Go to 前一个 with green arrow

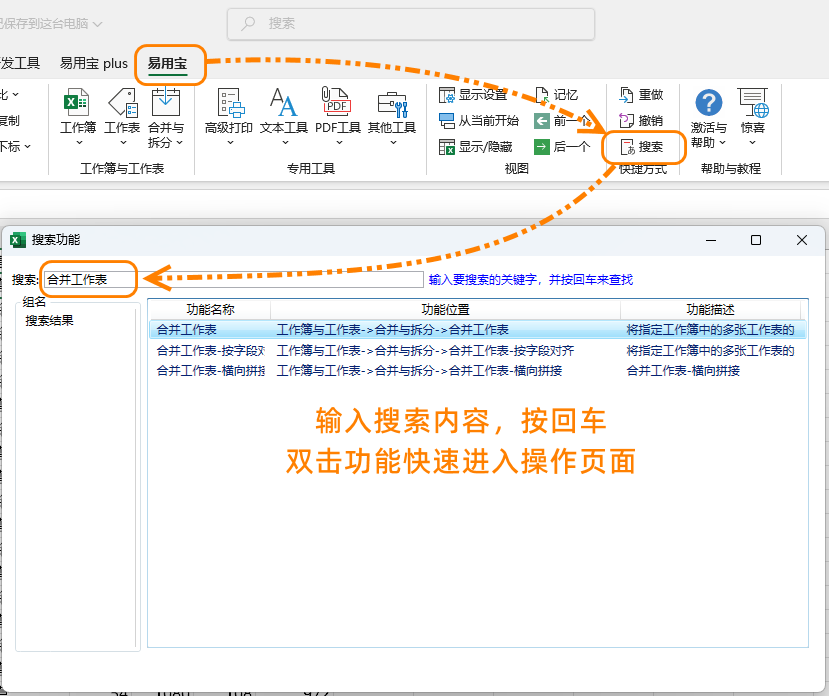pyautogui.click(x=563, y=121)
